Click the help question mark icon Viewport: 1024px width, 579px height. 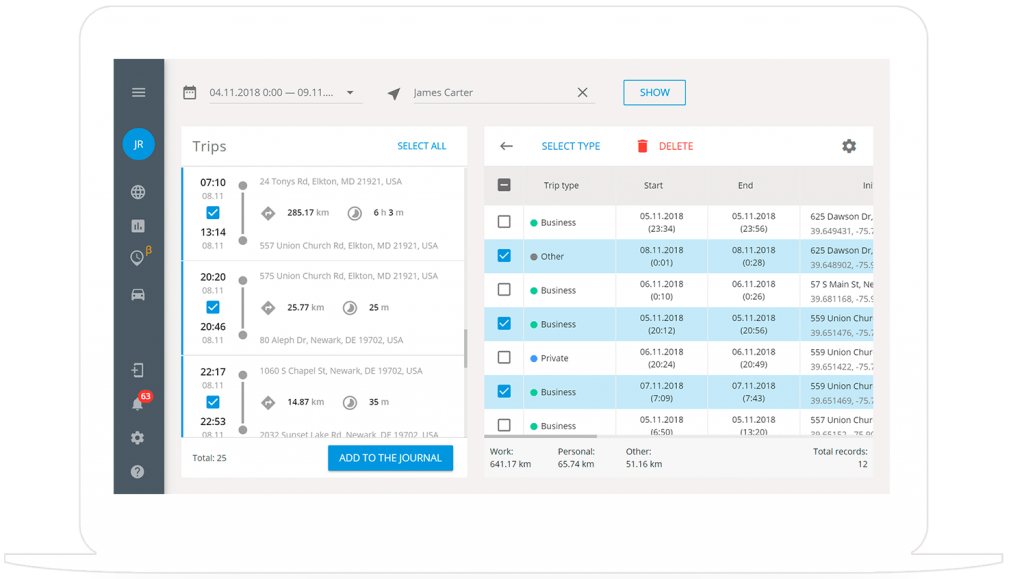tap(138, 471)
